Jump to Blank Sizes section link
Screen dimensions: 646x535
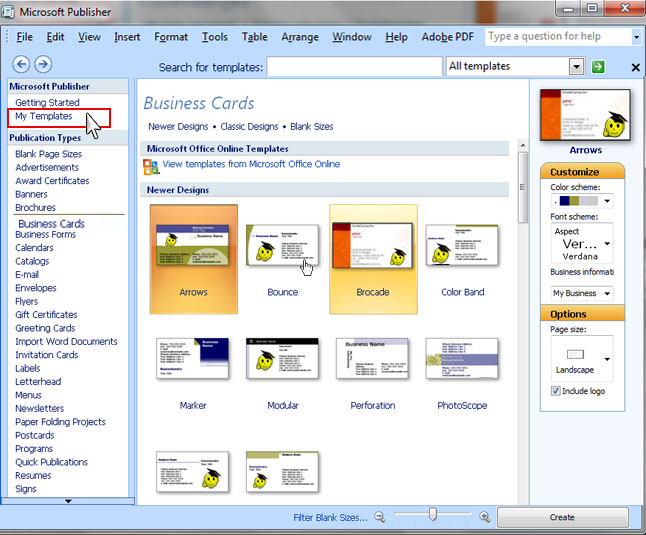[311, 126]
